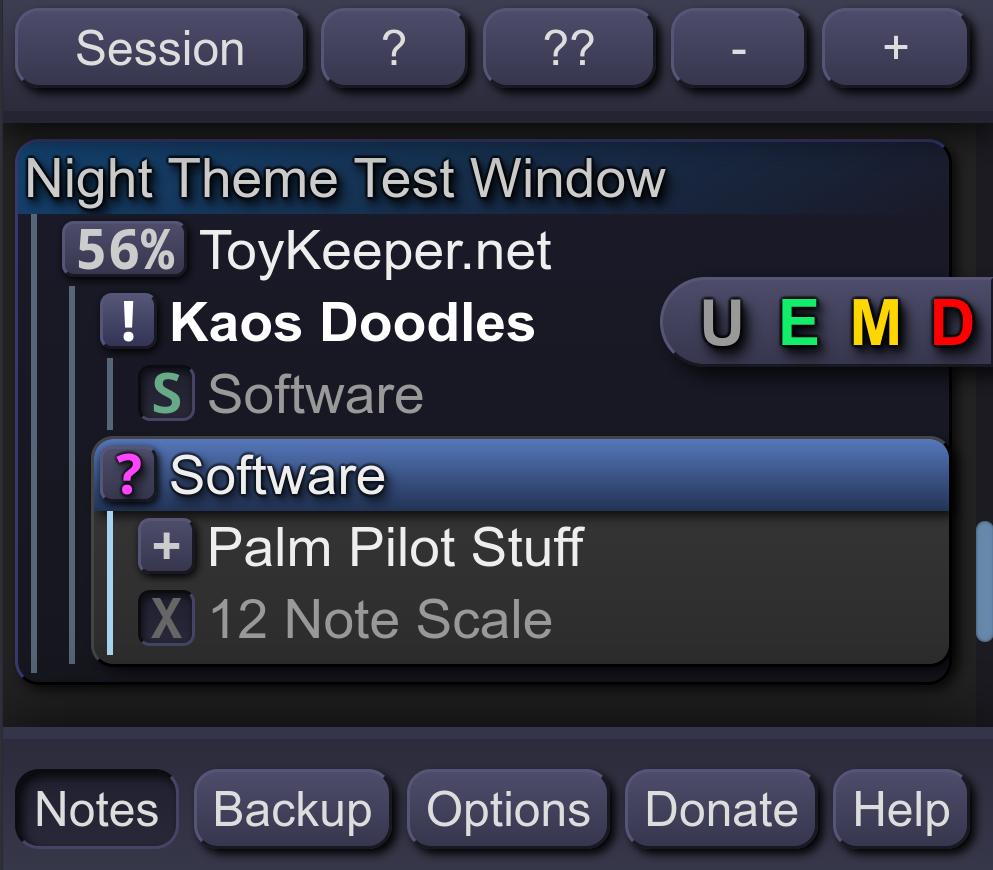
Task: Click the yellow M status letter
Action: pos(875,323)
